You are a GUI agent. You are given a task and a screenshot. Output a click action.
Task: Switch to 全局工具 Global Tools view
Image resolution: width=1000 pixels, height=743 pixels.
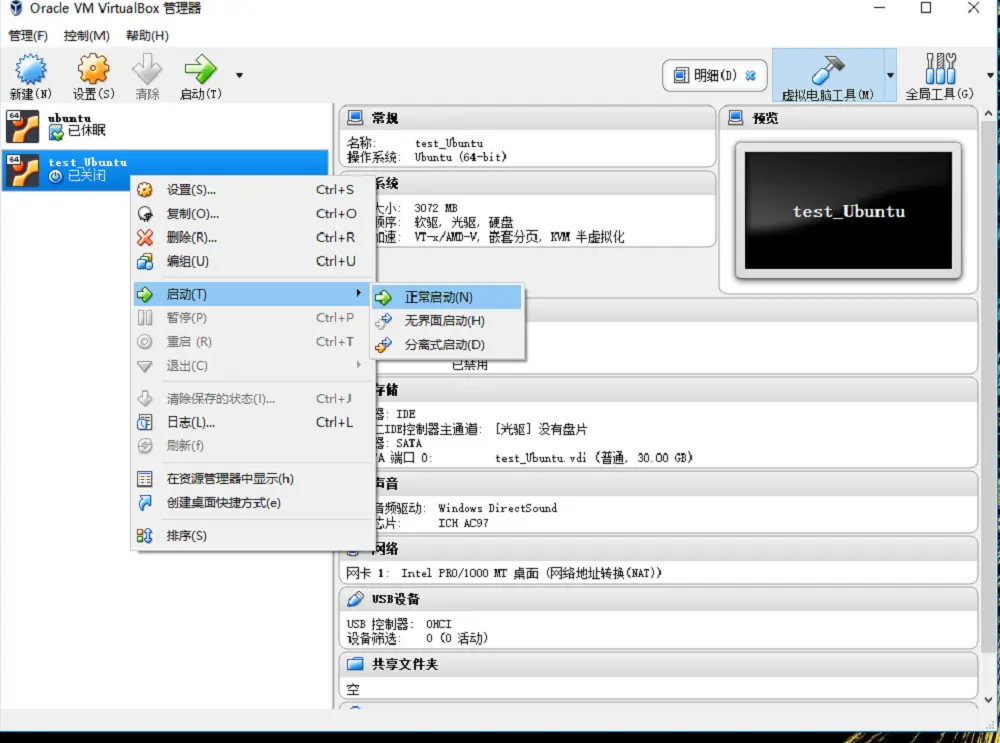(940, 75)
